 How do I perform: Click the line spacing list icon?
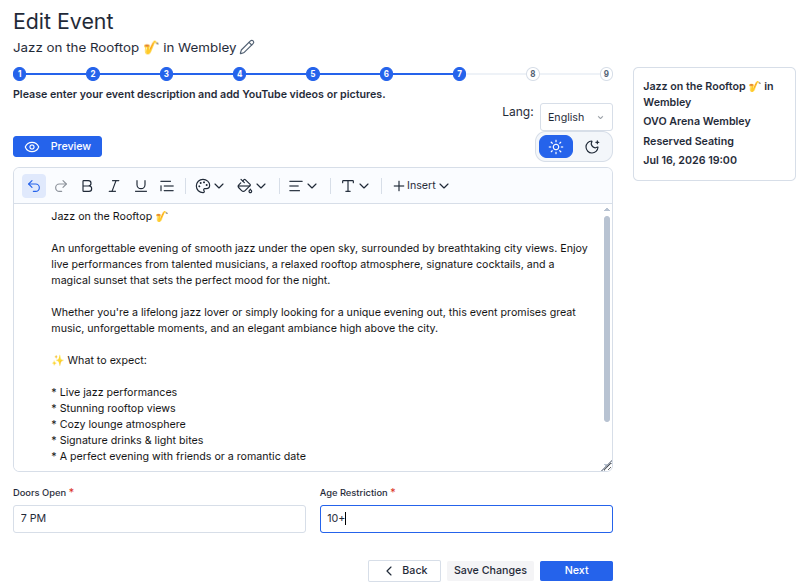[167, 186]
